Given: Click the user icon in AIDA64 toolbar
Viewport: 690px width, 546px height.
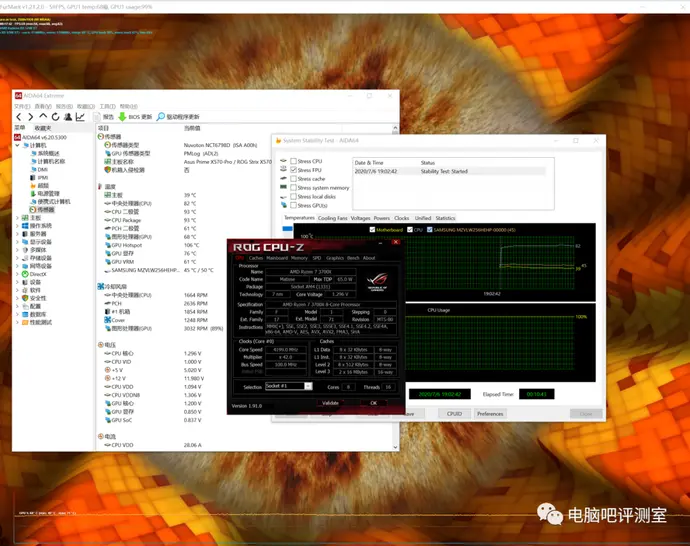Looking at the screenshot, I should click(69, 117).
